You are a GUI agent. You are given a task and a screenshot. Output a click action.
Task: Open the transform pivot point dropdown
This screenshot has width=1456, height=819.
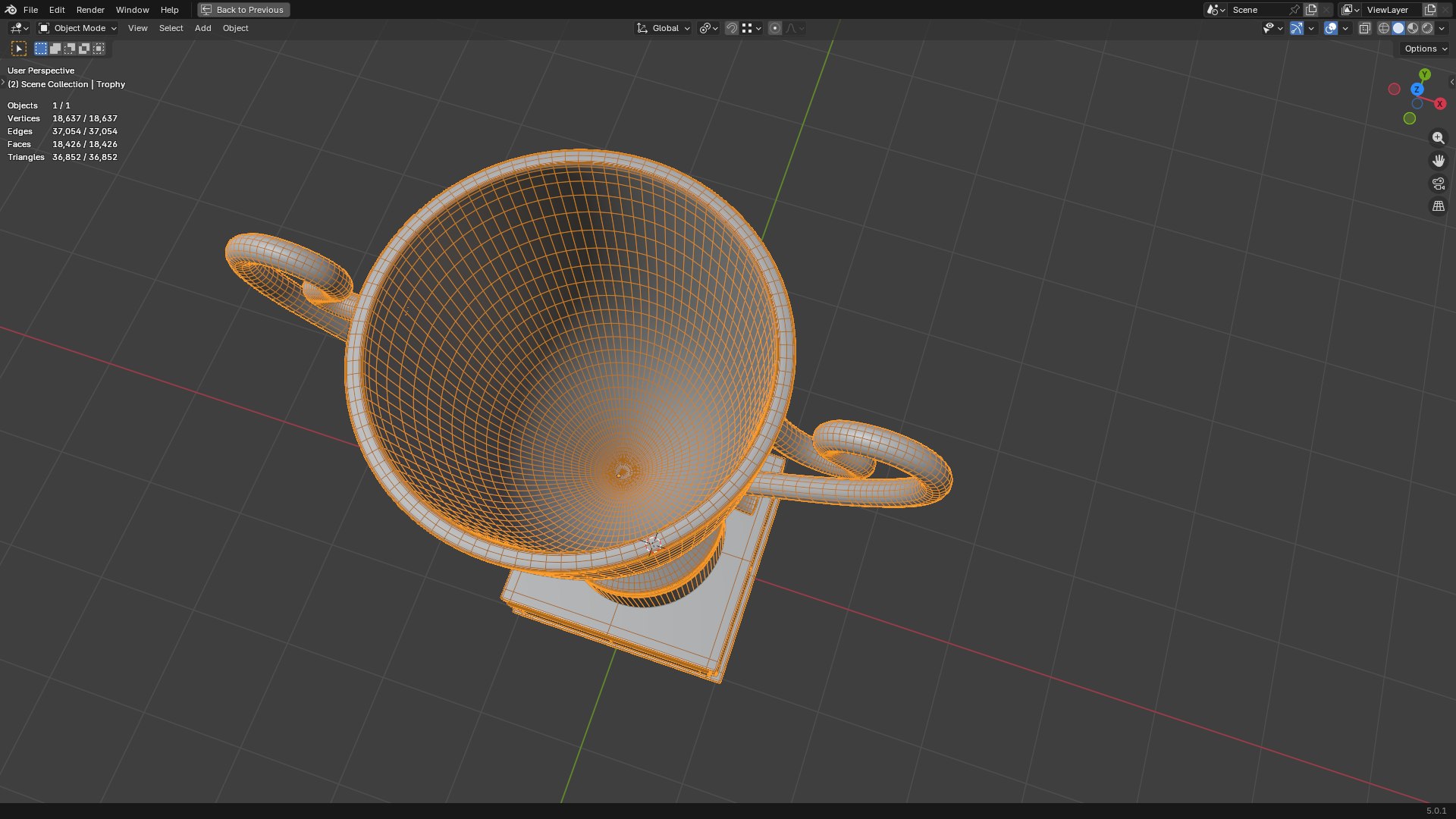click(708, 28)
